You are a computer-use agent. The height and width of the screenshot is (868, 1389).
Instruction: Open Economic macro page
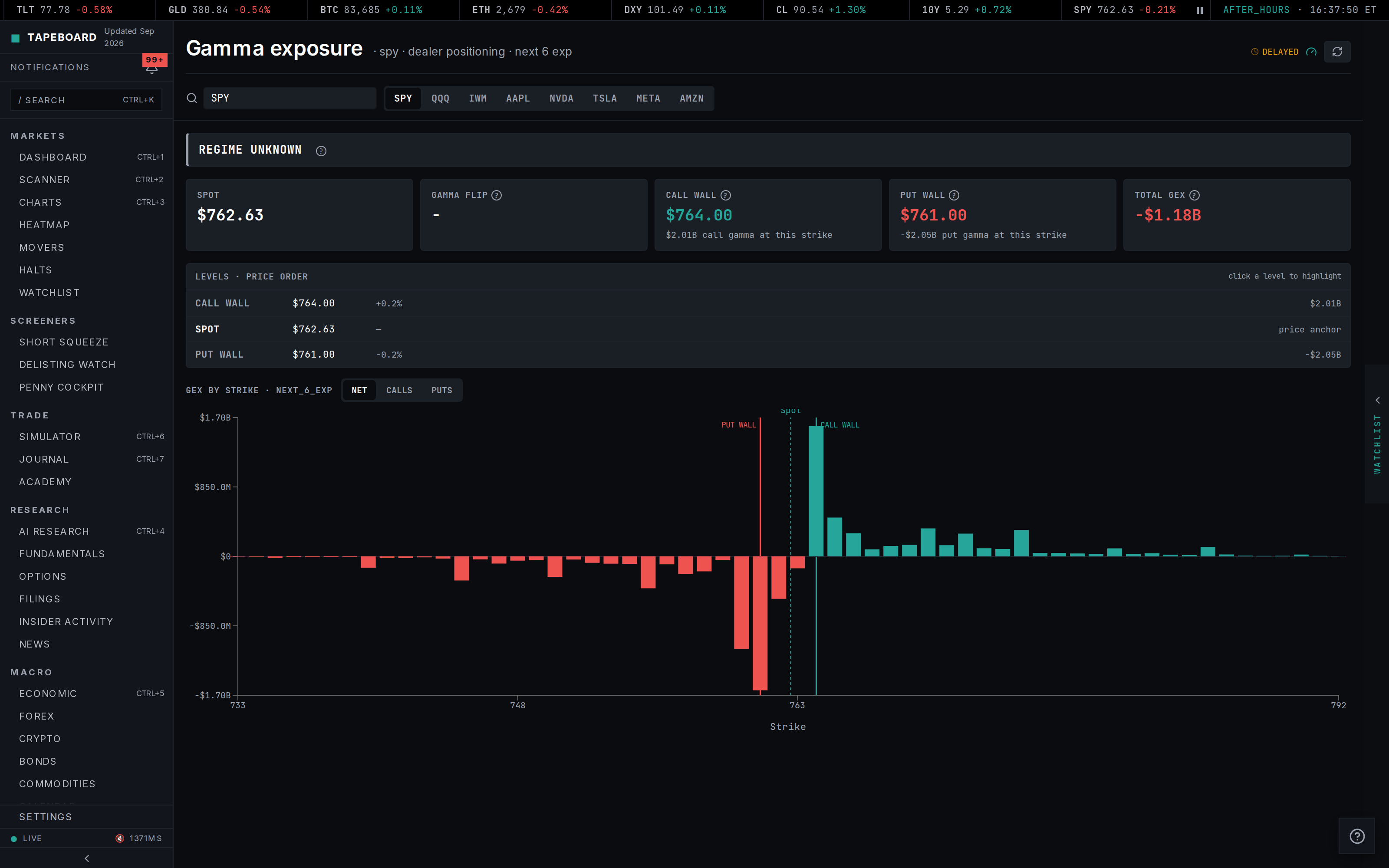[x=87, y=694]
